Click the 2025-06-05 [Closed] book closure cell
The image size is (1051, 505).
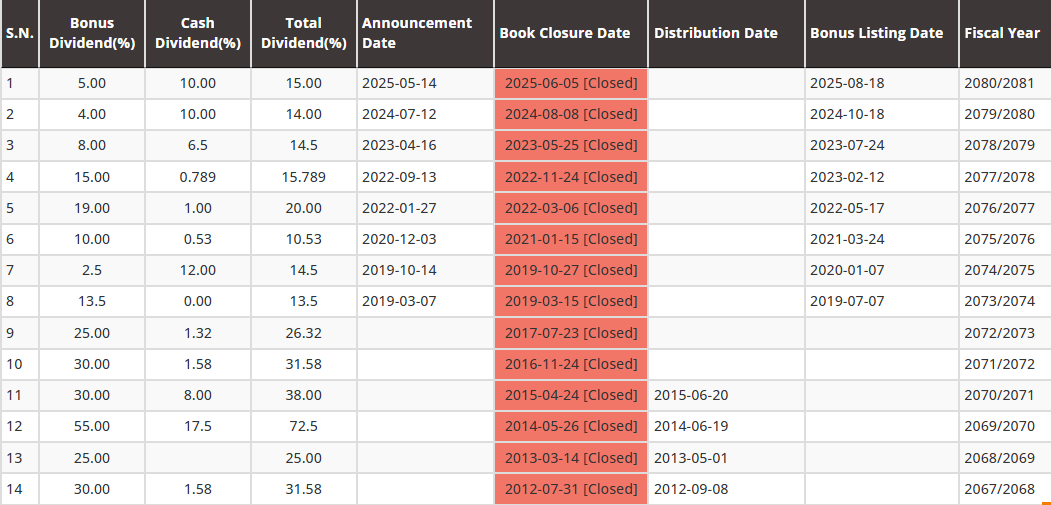point(571,83)
